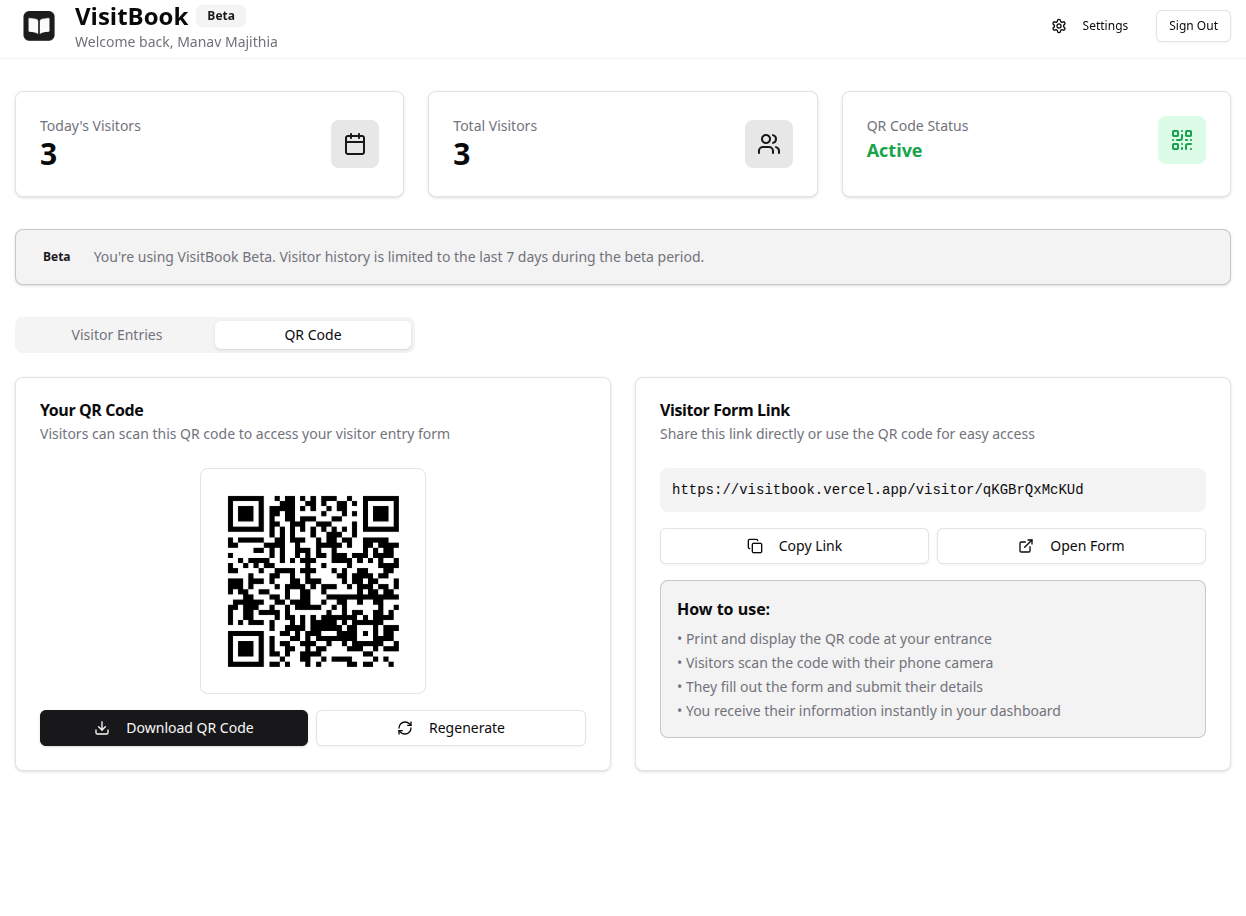
Task: Regenerate the QR code
Action: [x=451, y=728]
